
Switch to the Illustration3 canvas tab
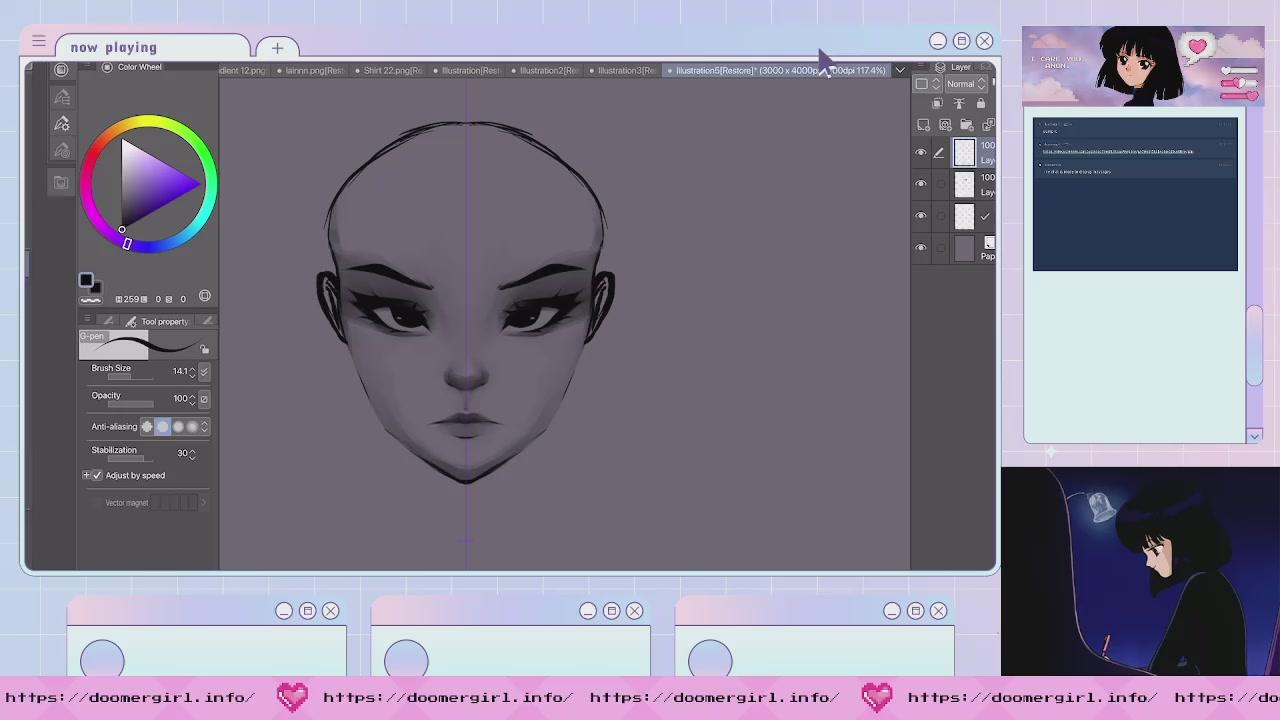623,70
